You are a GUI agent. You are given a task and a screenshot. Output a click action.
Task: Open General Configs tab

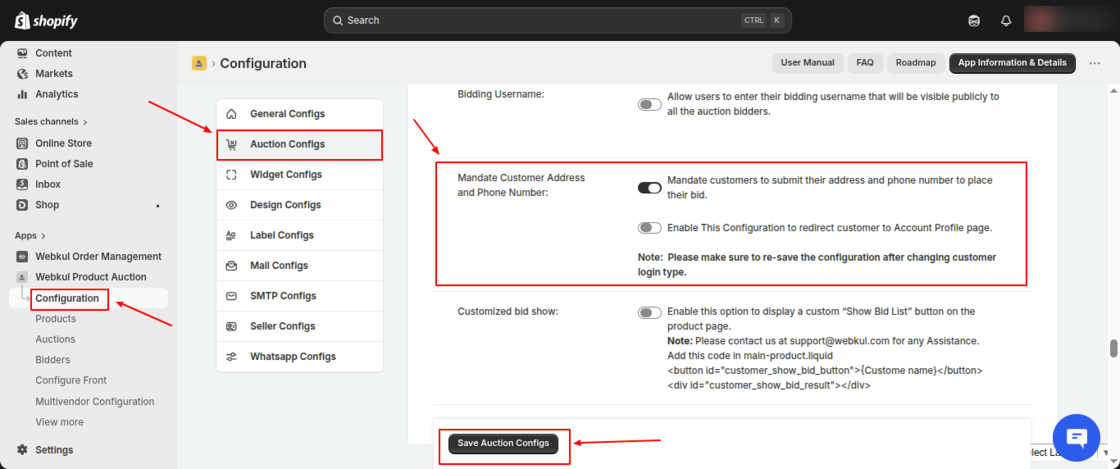pos(299,114)
